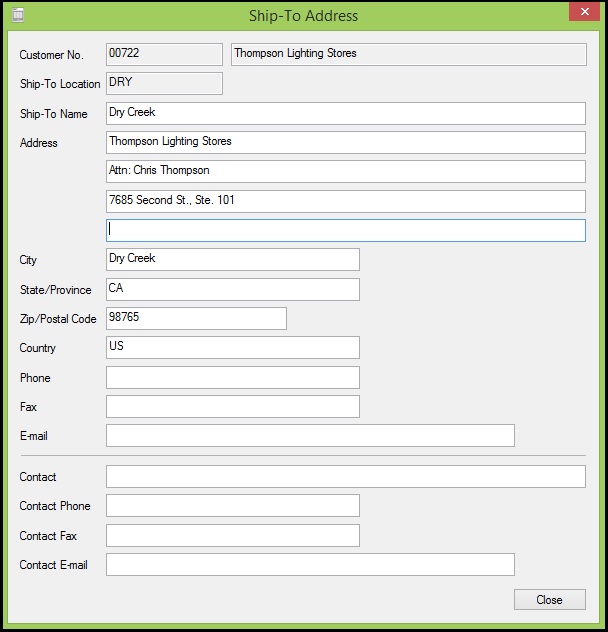Focus the empty fourth address line
Viewport: 608px width, 632px height.
pyautogui.click(x=345, y=230)
